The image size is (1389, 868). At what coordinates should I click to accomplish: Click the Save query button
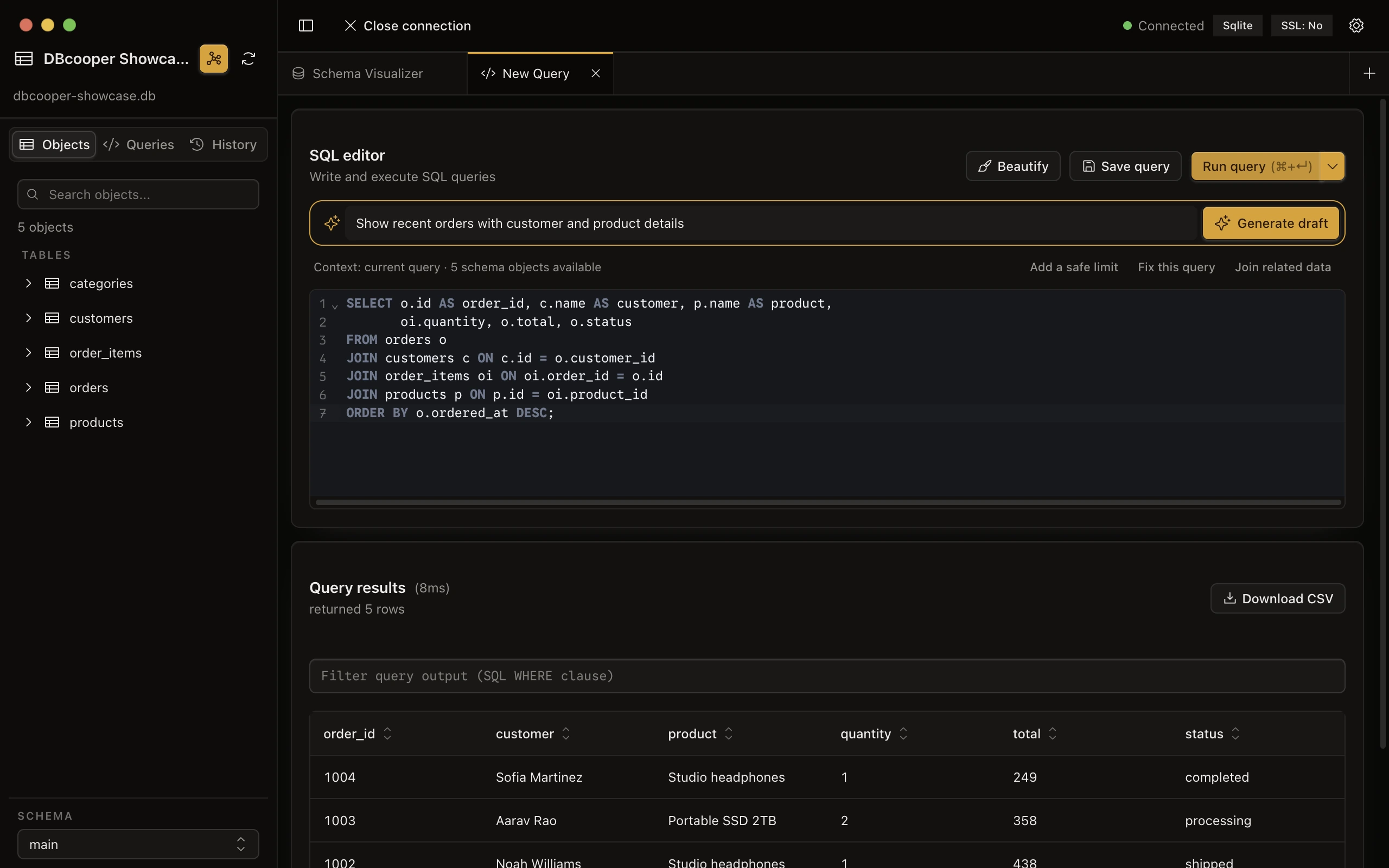coord(1125,167)
